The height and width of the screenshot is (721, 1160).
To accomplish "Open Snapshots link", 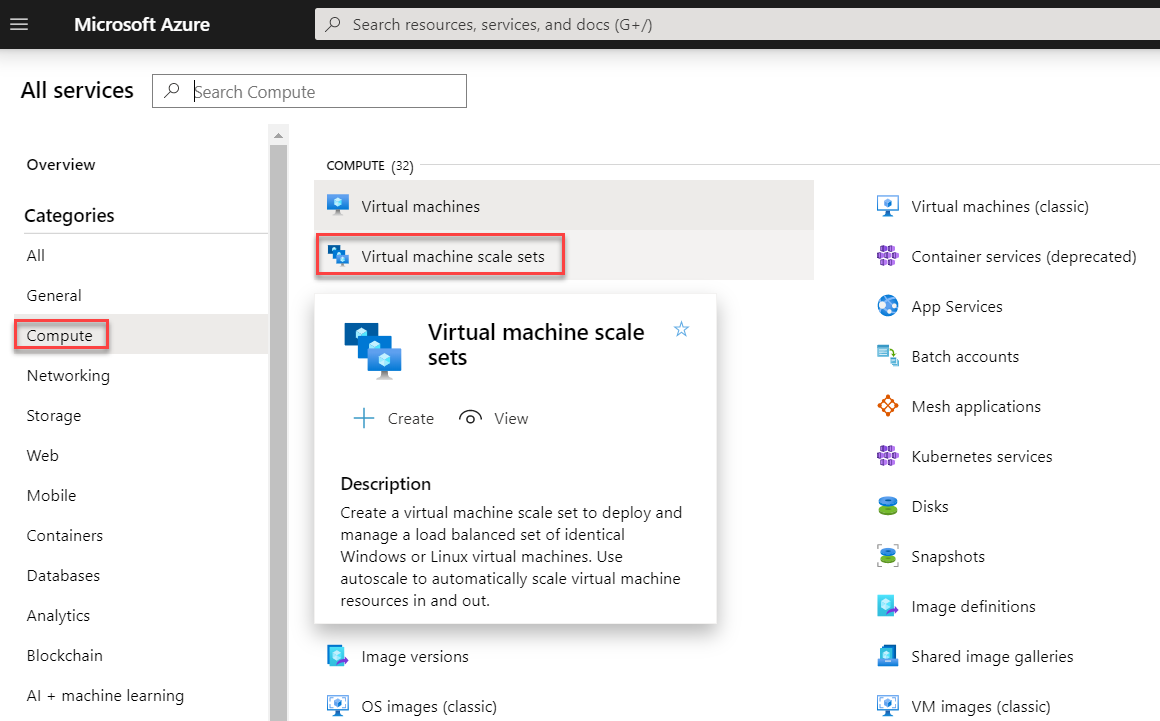I will pyautogui.click(x=948, y=557).
